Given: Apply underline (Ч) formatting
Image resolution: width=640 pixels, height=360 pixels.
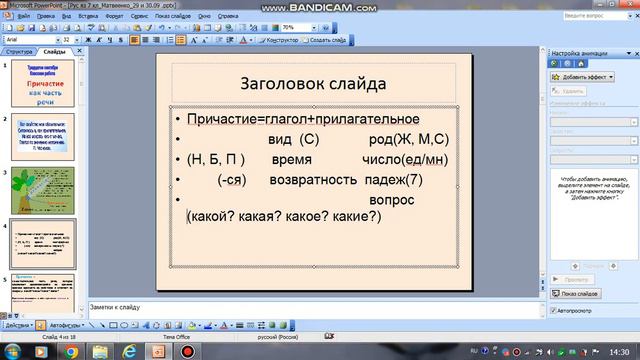Looking at the screenshot, I should tap(110, 40).
